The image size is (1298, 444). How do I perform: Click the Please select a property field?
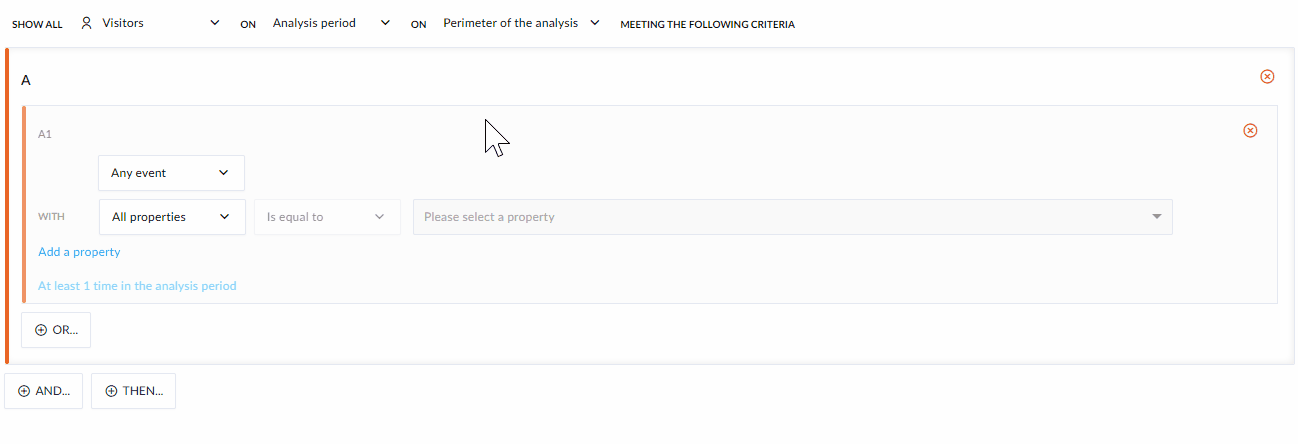(x=793, y=217)
